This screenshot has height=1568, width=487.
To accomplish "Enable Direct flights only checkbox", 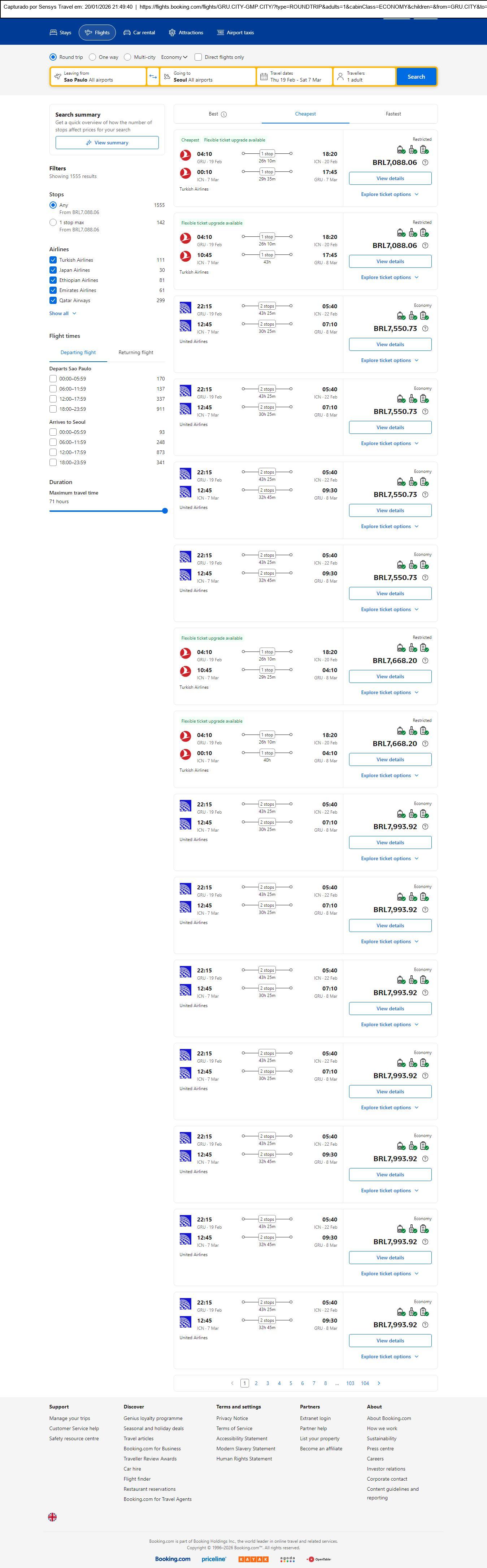I will [198, 57].
